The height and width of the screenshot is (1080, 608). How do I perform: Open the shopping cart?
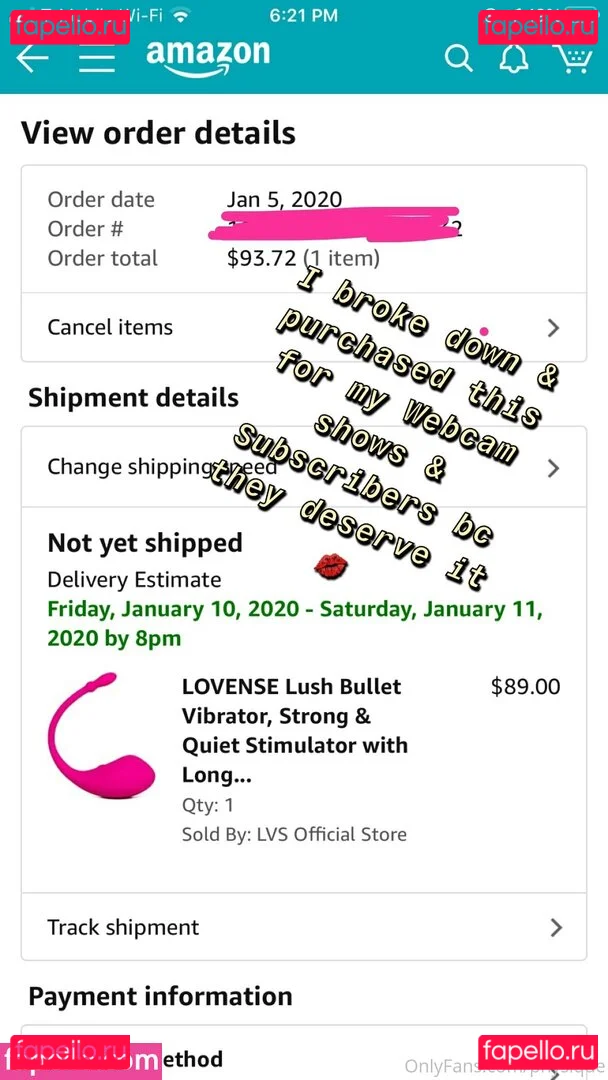point(571,59)
